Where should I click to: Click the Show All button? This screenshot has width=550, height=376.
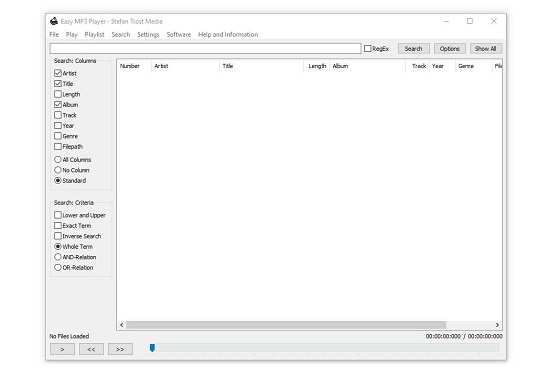pyautogui.click(x=486, y=48)
